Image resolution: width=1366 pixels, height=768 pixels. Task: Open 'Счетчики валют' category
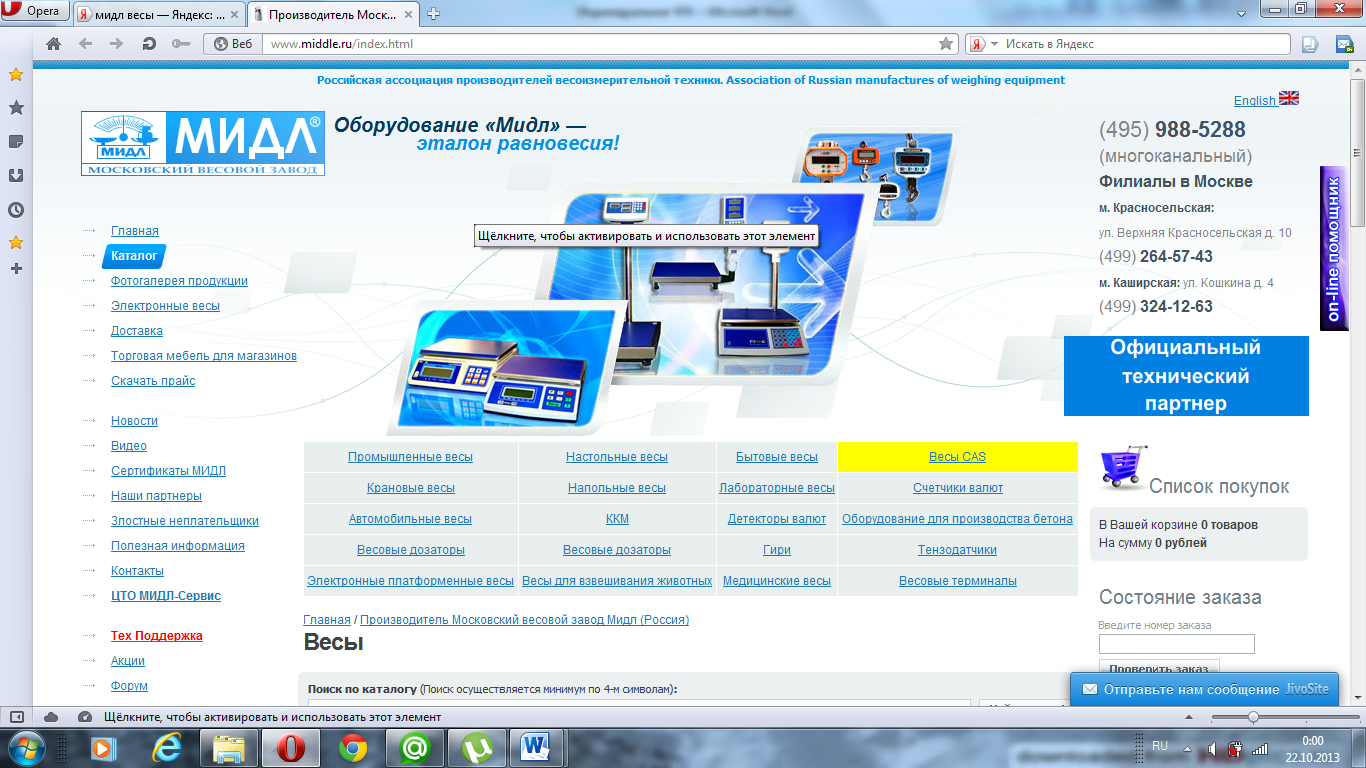(958, 488)
